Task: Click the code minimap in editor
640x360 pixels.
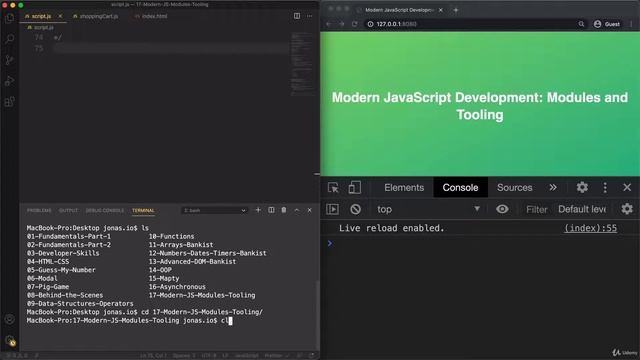Action: pos(302,63)
